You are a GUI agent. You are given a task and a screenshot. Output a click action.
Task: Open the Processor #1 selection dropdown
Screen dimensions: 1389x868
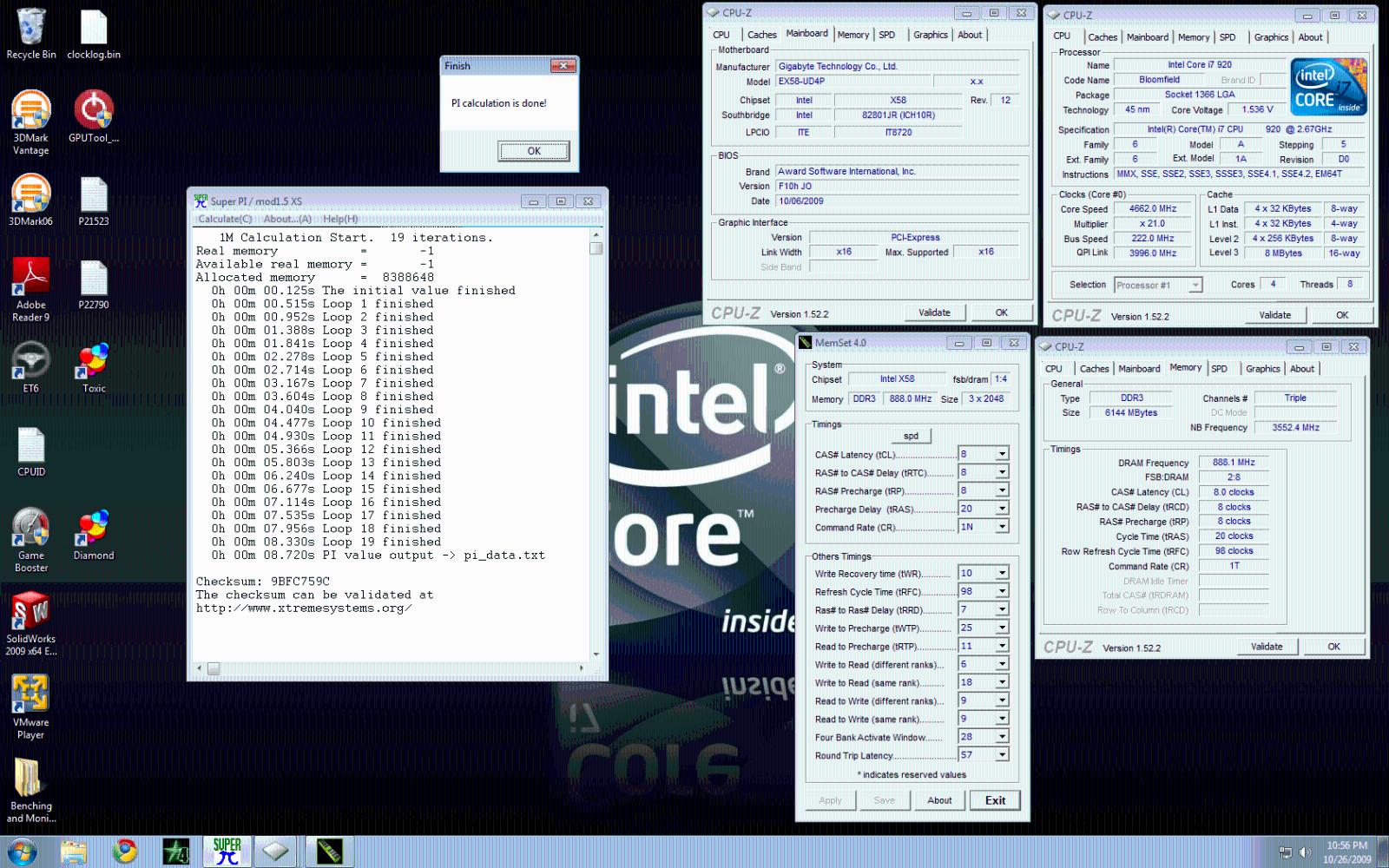pyautogui.click(x=1195, y=285)
